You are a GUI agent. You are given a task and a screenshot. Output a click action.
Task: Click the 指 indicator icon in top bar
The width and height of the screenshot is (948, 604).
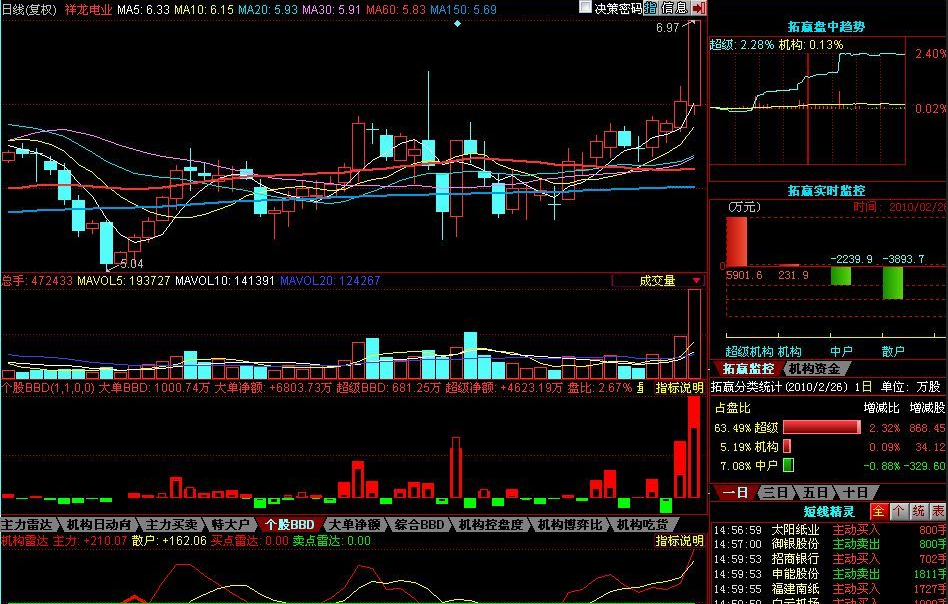pyautogui.click(x=651, y=8)
